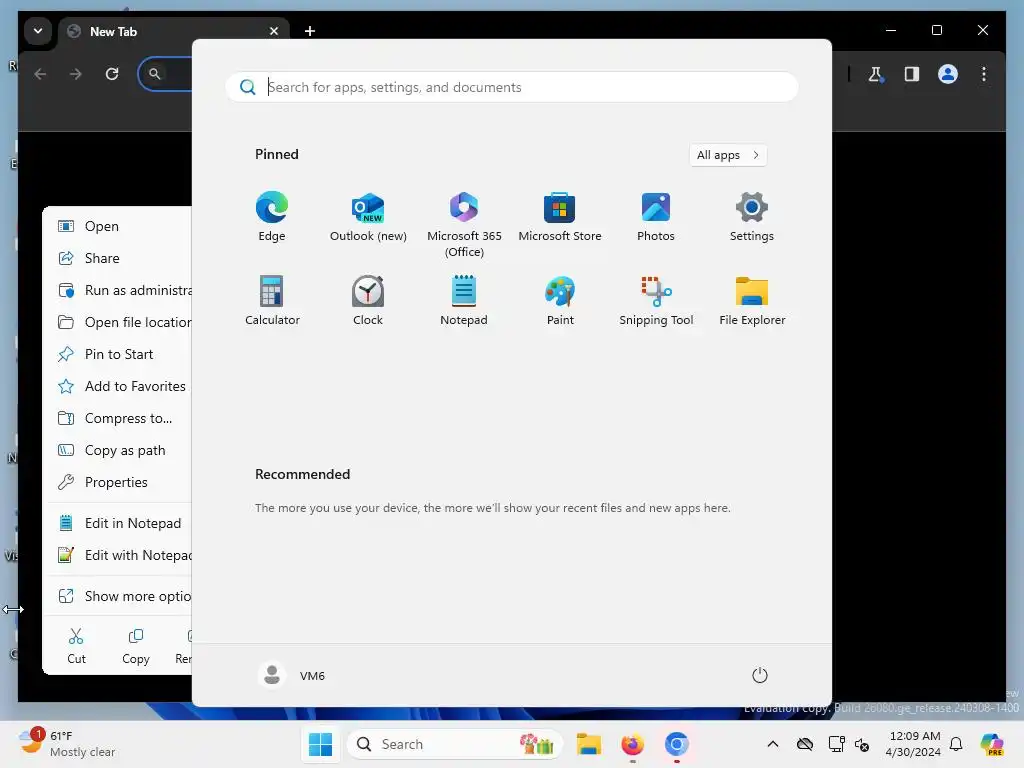Open the notifications bell icon

click(956, 744)
